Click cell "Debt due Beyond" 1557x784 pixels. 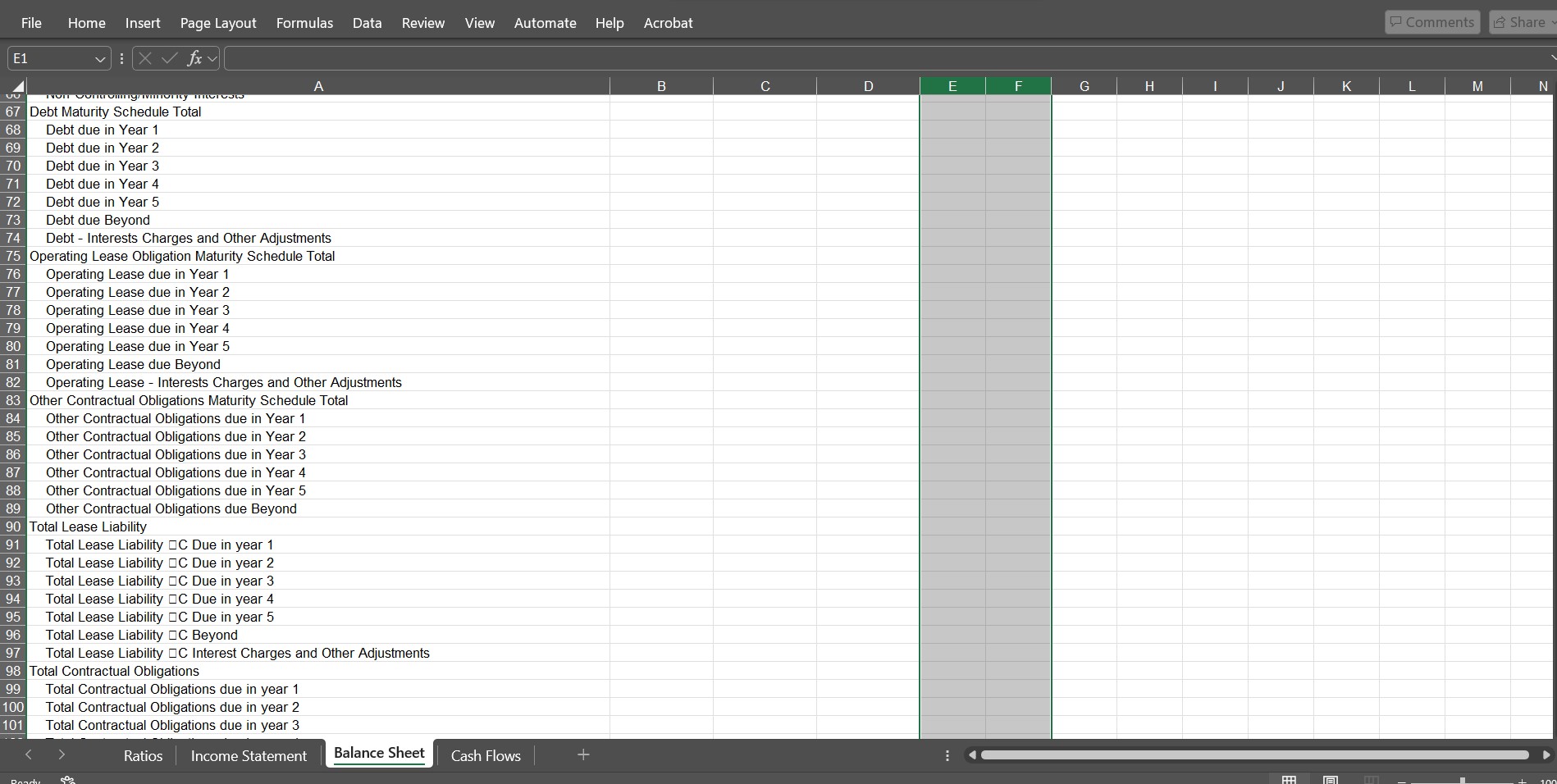[318, 220]
